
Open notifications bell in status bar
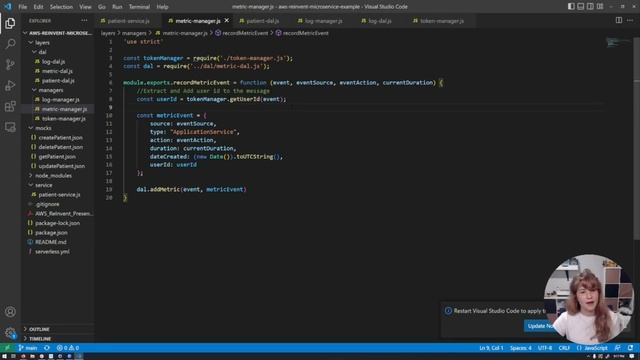click(x=631, y=348)
